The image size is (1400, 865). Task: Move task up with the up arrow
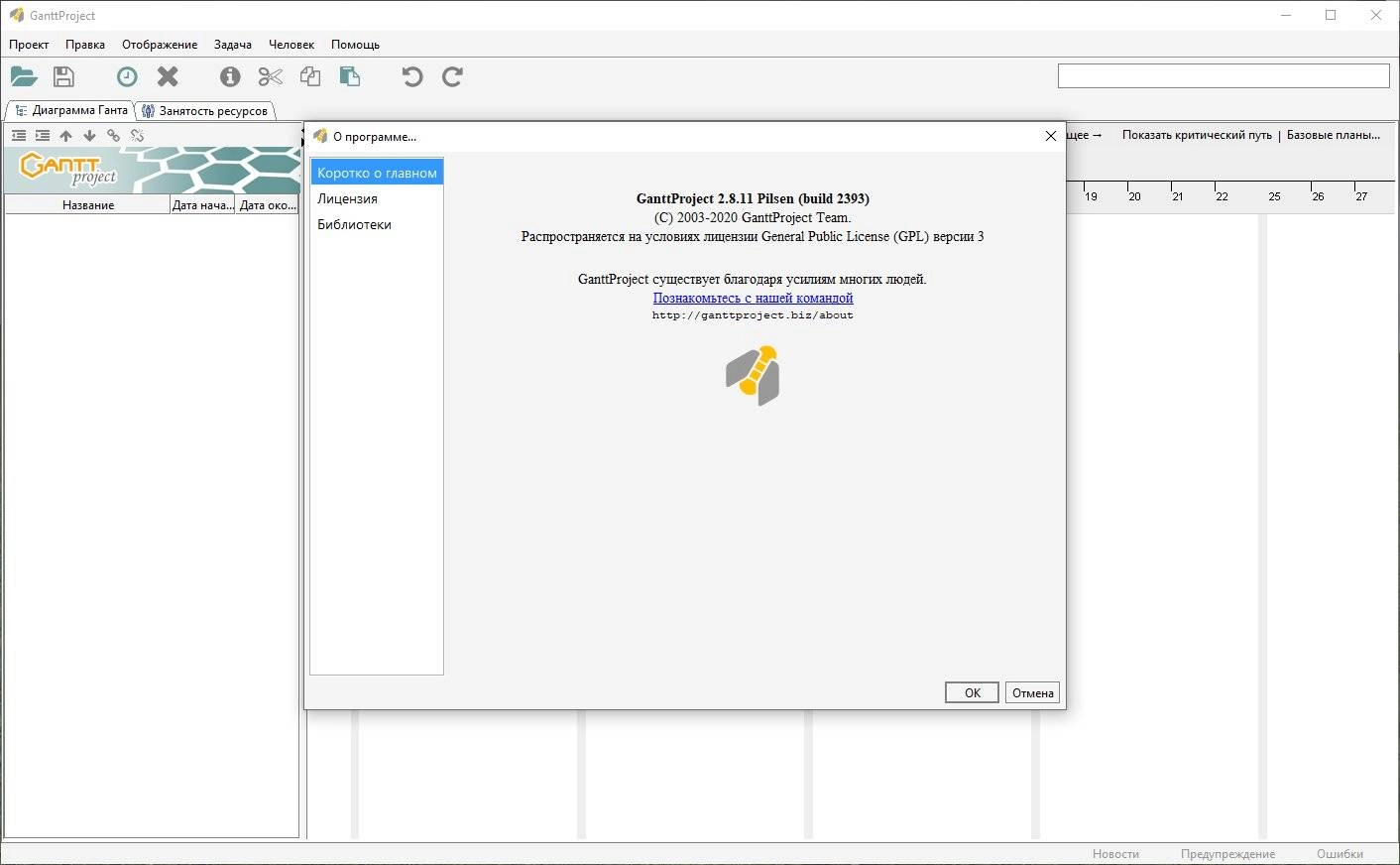(65, 135)
